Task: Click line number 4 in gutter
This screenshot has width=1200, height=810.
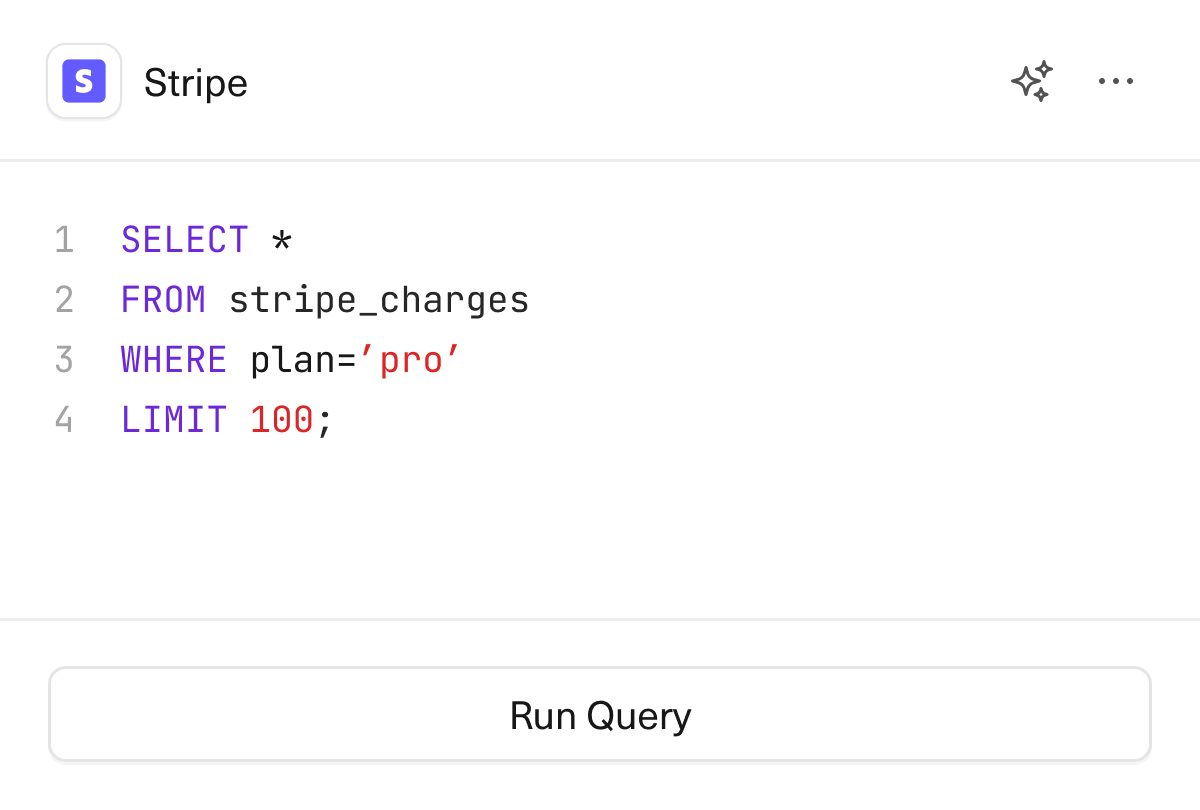Action: [64, 420]
